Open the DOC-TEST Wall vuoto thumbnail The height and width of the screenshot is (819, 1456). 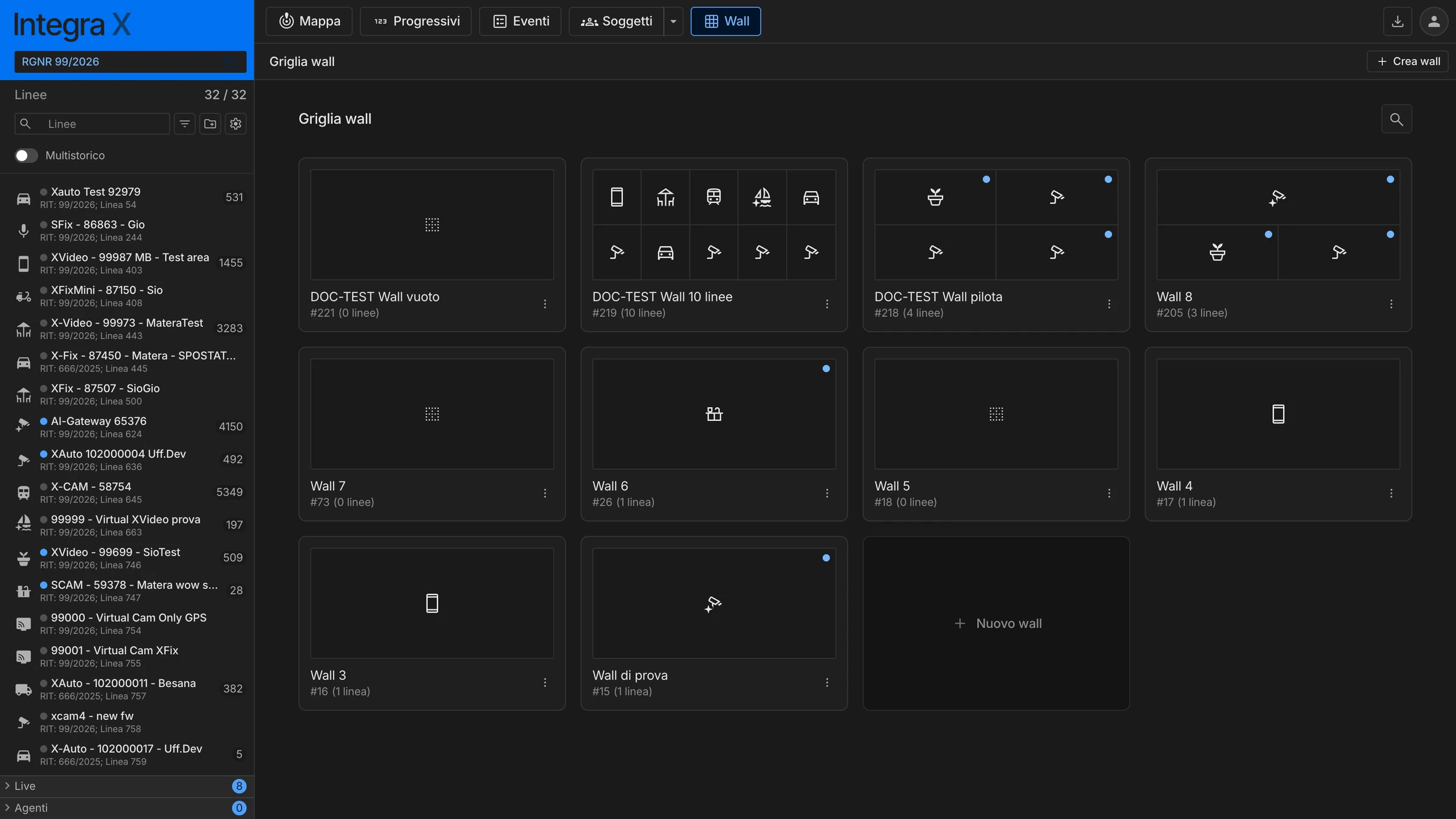tap(432, 224)
